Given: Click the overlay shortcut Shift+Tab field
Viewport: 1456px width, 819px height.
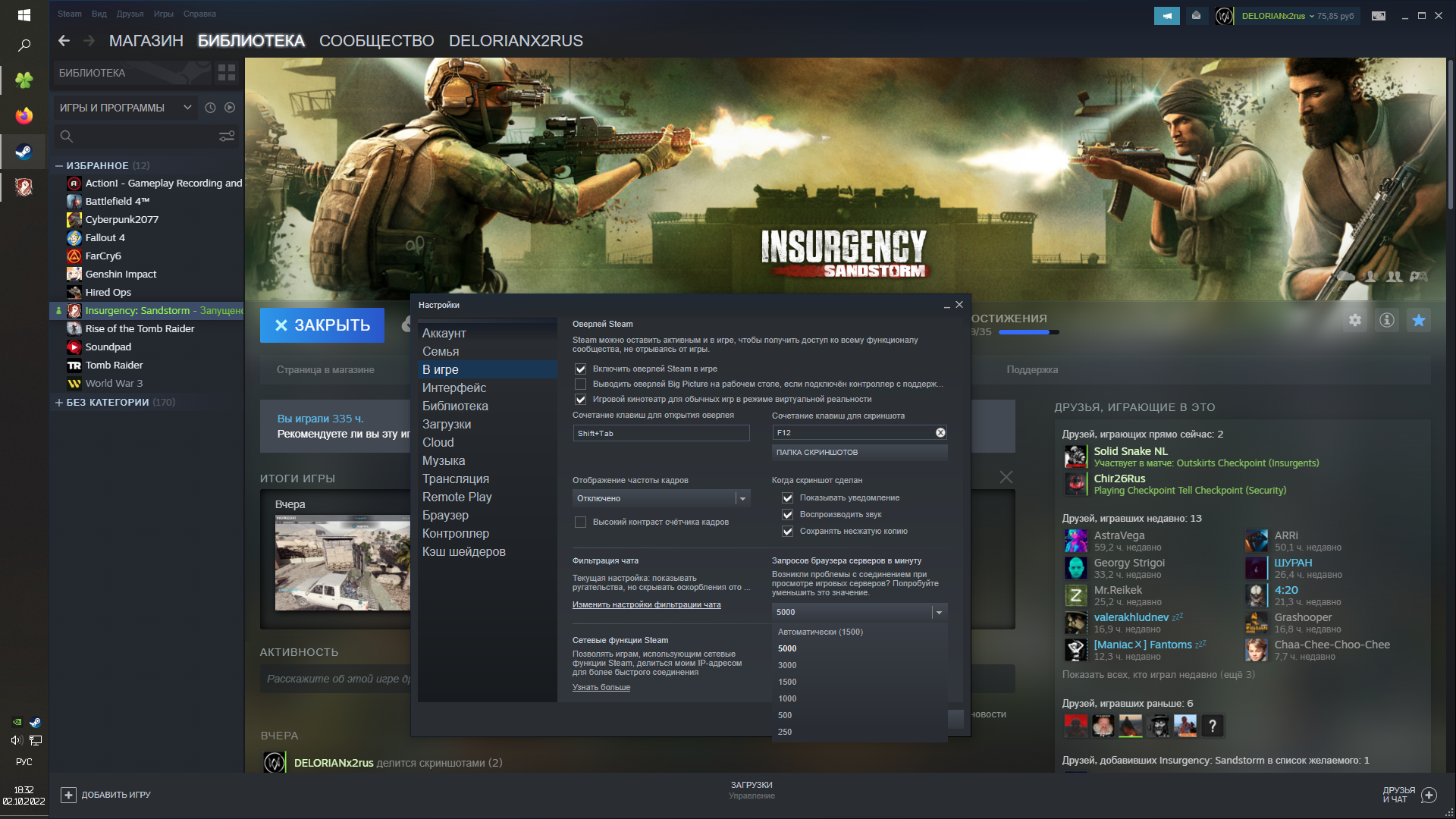Looking at the screenshot, I should (661, 433).
